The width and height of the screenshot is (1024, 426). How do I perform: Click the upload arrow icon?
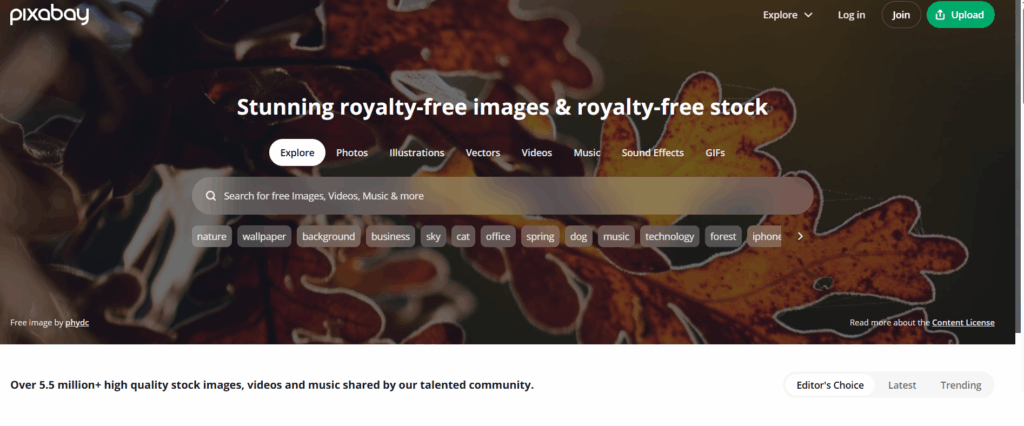[940, 15]
